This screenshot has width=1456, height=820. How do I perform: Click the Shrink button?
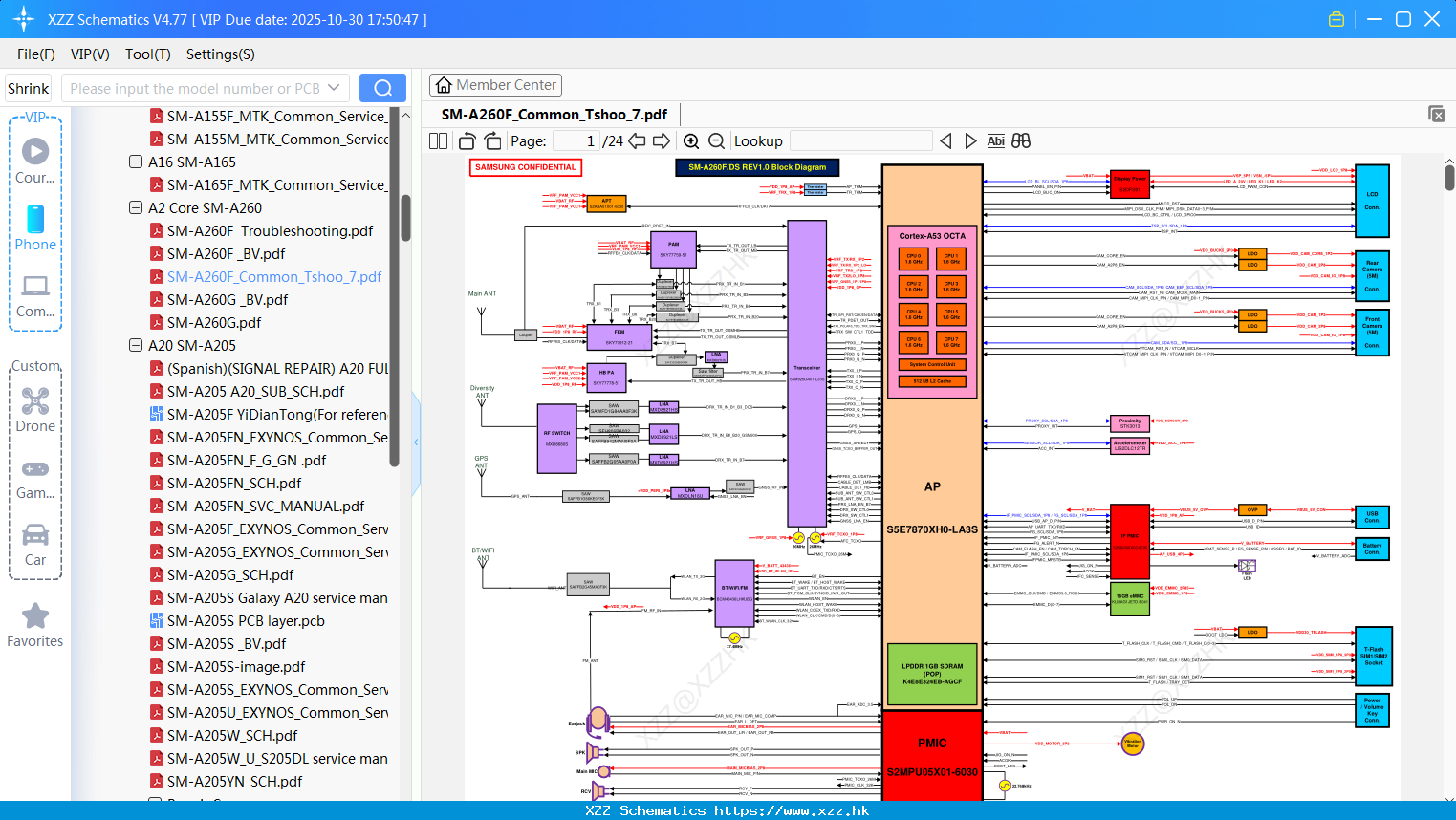coord(29,88)
